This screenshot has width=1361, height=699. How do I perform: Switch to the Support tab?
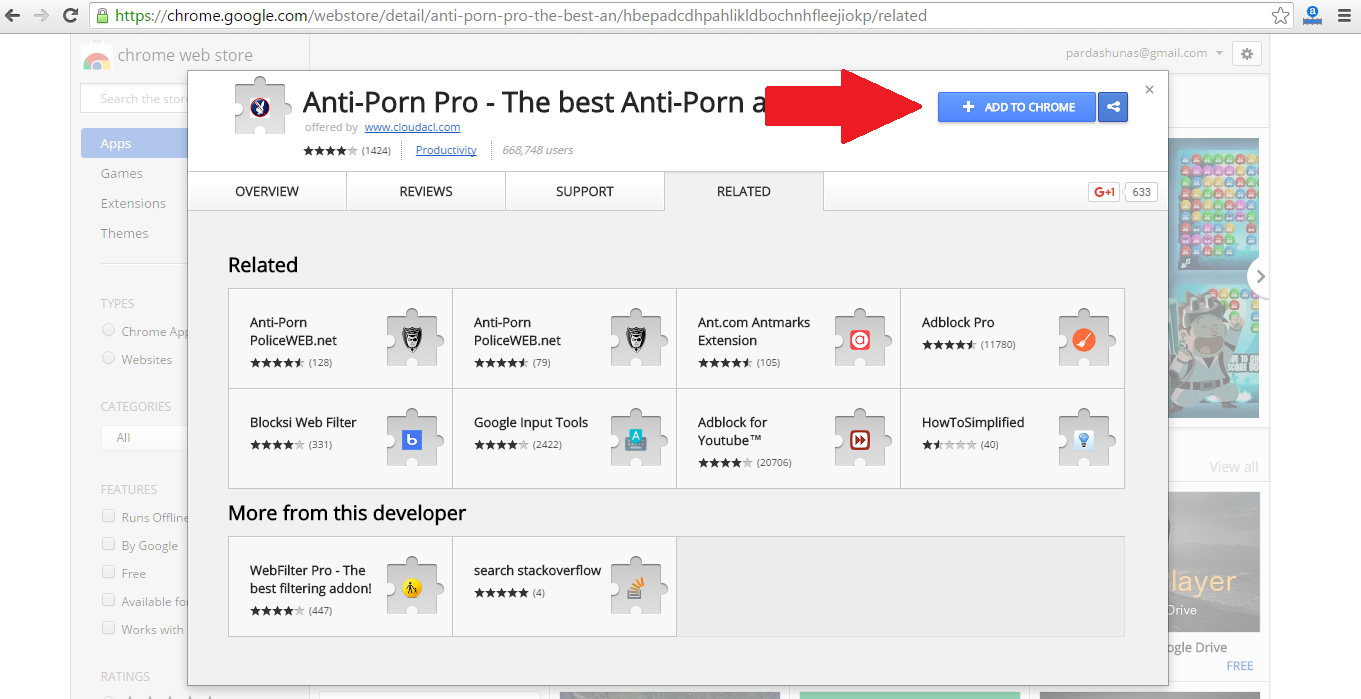(585, 191)
